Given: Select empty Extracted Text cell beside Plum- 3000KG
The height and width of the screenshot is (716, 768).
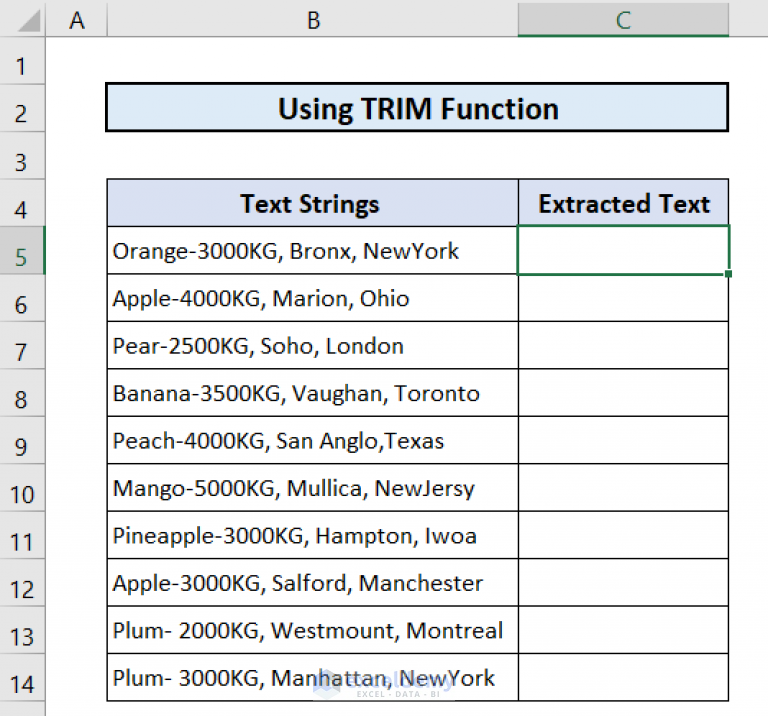Looking at the screenshot, I should coord(624,678).
